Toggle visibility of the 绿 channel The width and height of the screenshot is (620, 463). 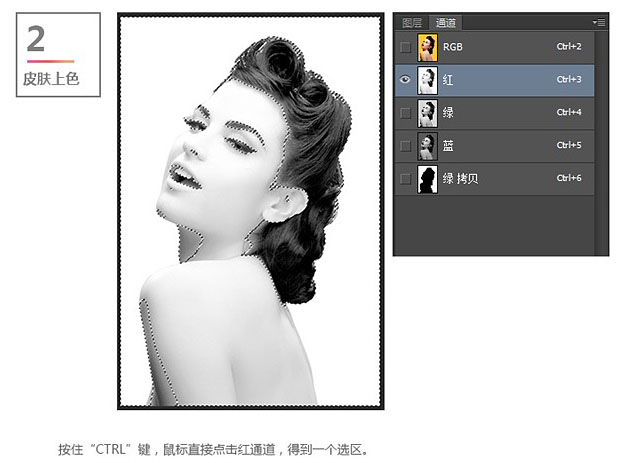pos(405,113)
